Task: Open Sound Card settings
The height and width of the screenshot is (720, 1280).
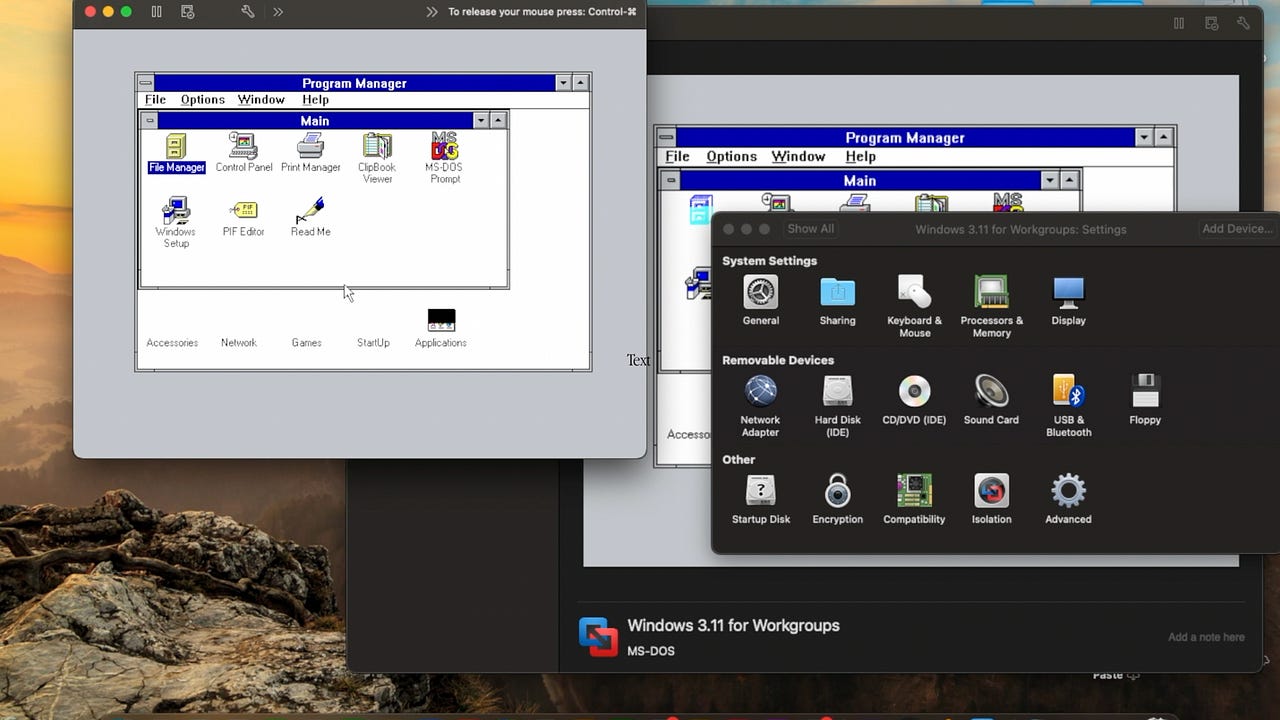Action: 991,400
